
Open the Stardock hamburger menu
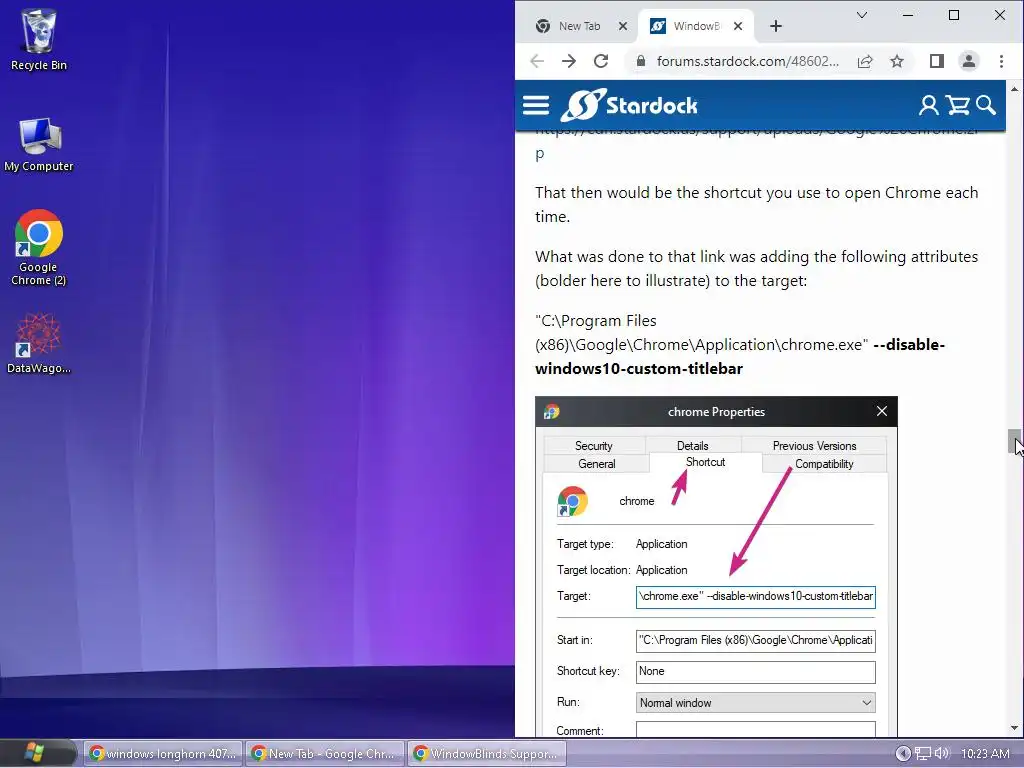(x=536, y=106)
